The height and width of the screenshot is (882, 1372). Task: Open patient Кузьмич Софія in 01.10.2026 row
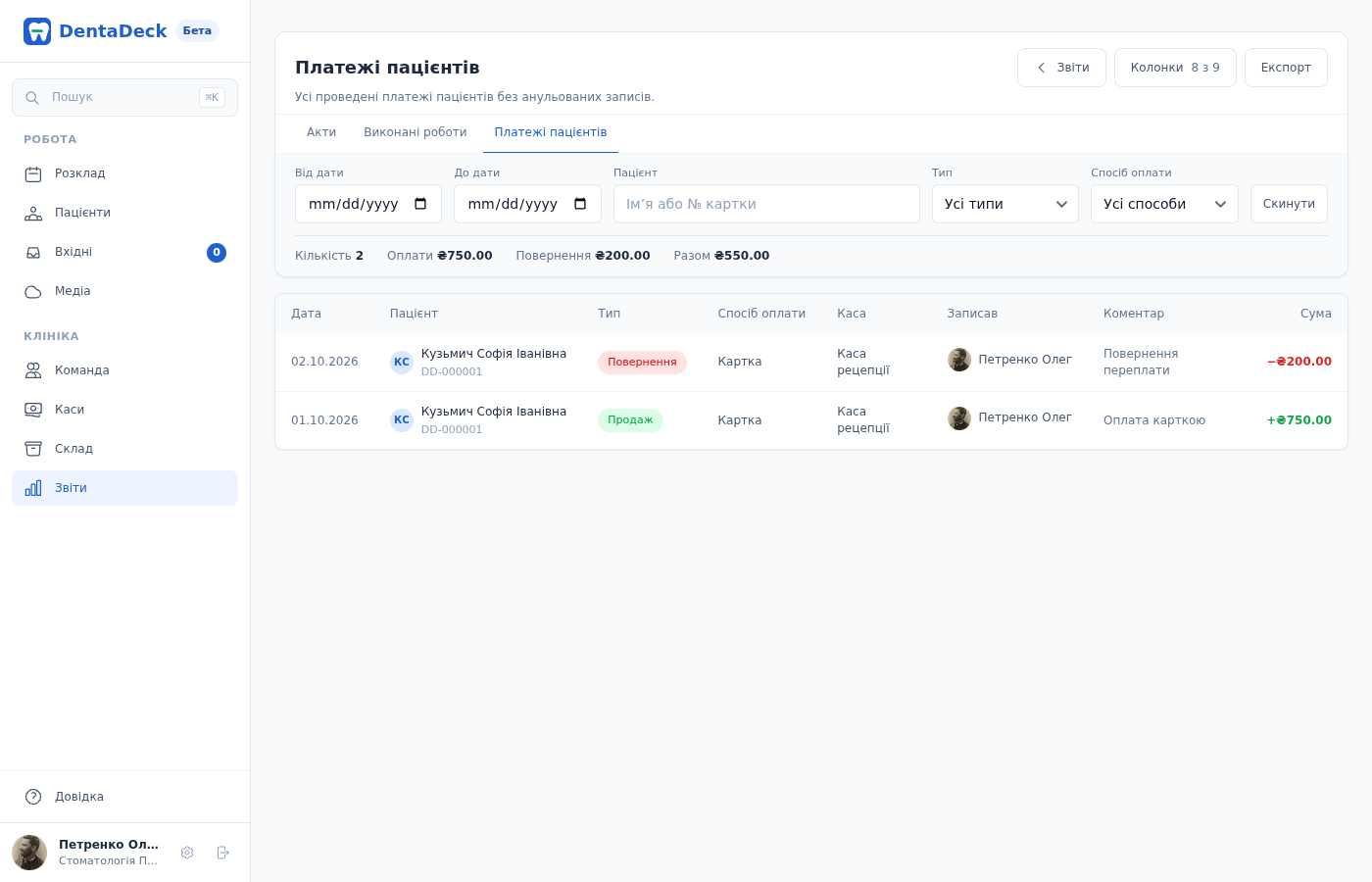click(x=494, y=412)
